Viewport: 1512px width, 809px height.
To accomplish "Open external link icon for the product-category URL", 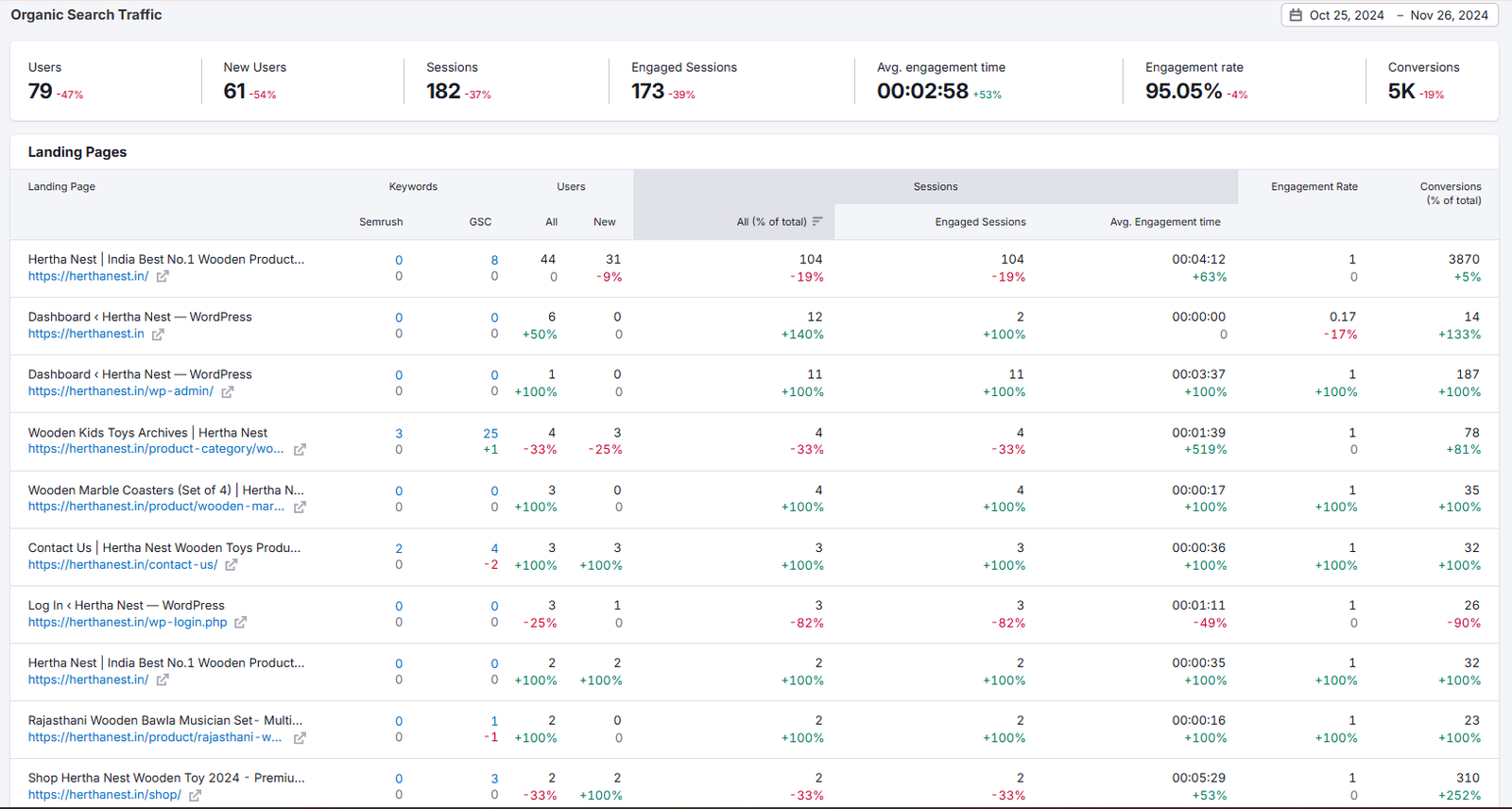I will pyautogui.click(x=300, y=450).
